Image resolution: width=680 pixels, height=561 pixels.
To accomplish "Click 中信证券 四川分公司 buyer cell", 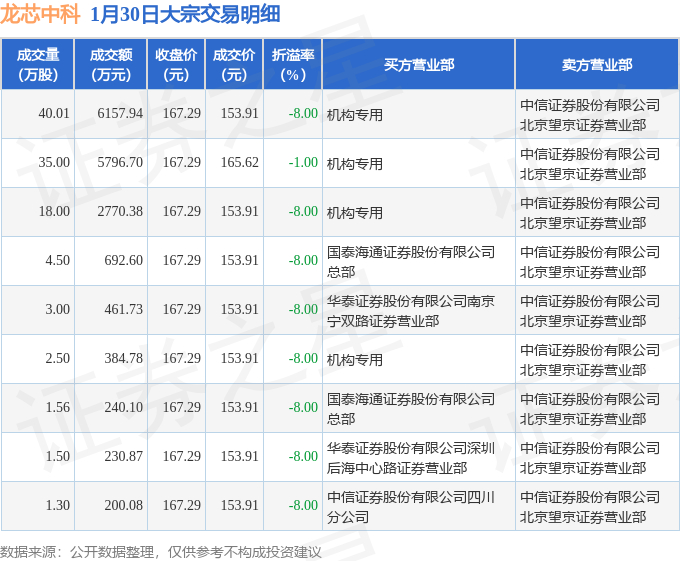I will (411, 507).
